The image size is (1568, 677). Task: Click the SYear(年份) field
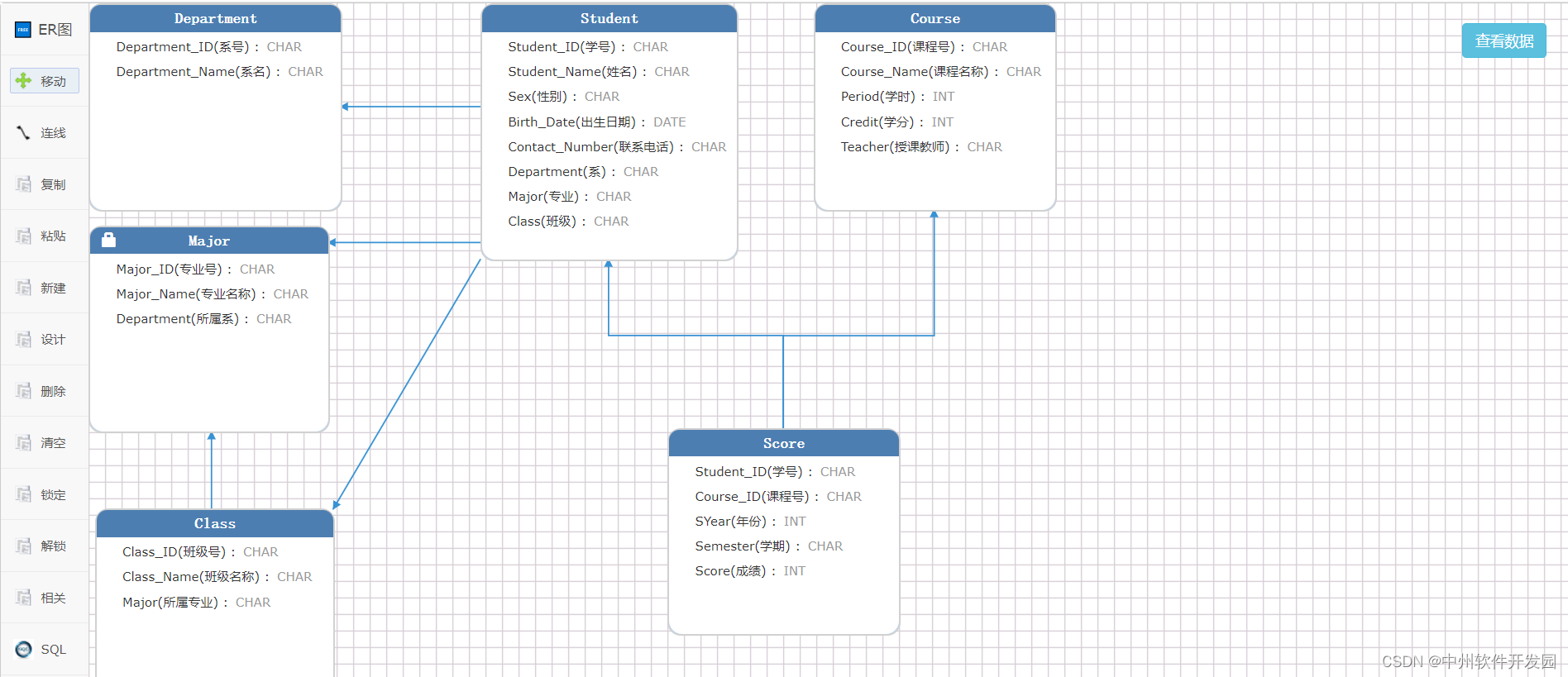(x=750, y=522)
